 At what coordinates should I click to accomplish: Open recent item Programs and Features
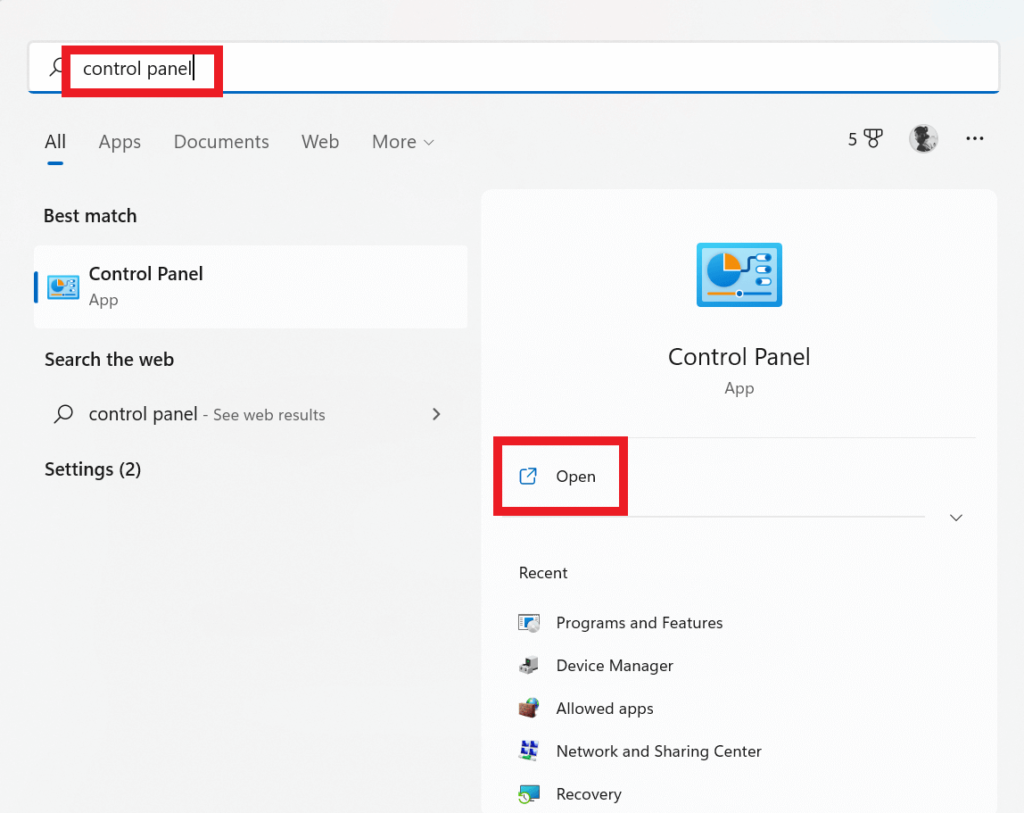639,623
